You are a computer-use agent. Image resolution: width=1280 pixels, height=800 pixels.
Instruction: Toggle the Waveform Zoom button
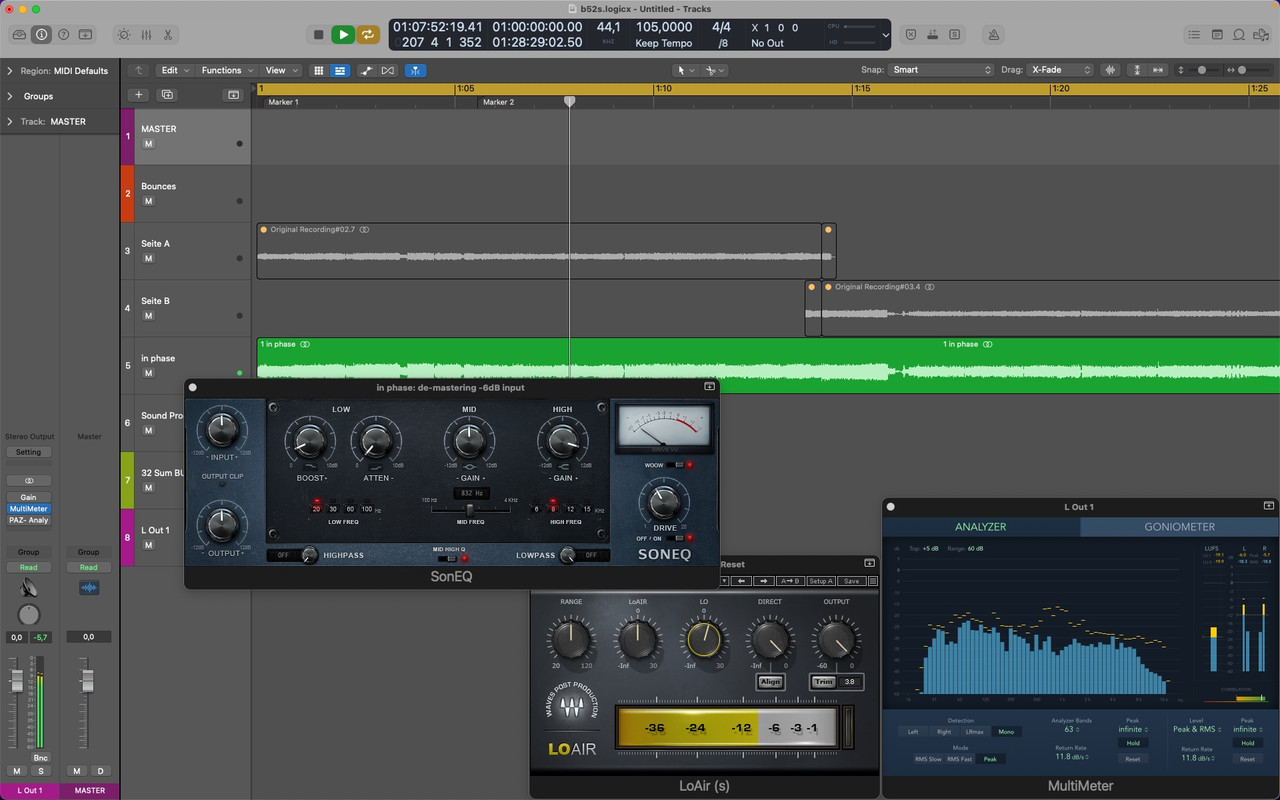tap(1111, 70)
